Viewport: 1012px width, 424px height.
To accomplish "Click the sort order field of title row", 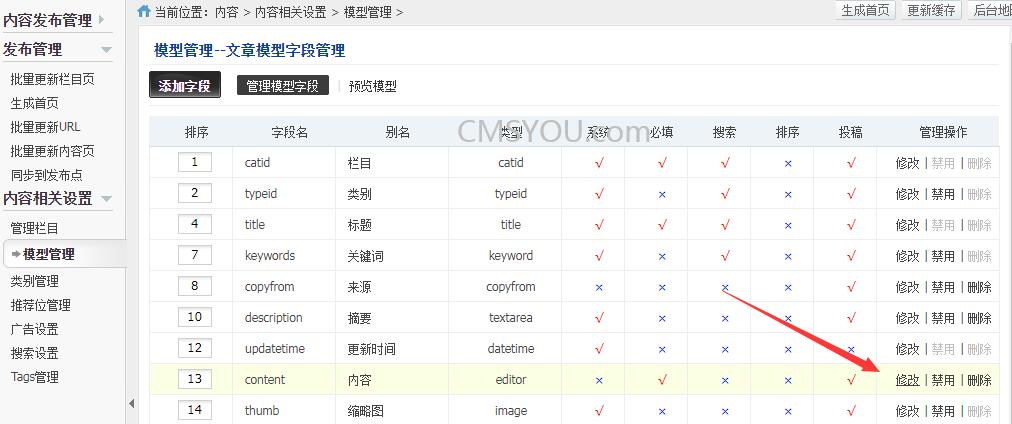I will (x=195, y=224).
